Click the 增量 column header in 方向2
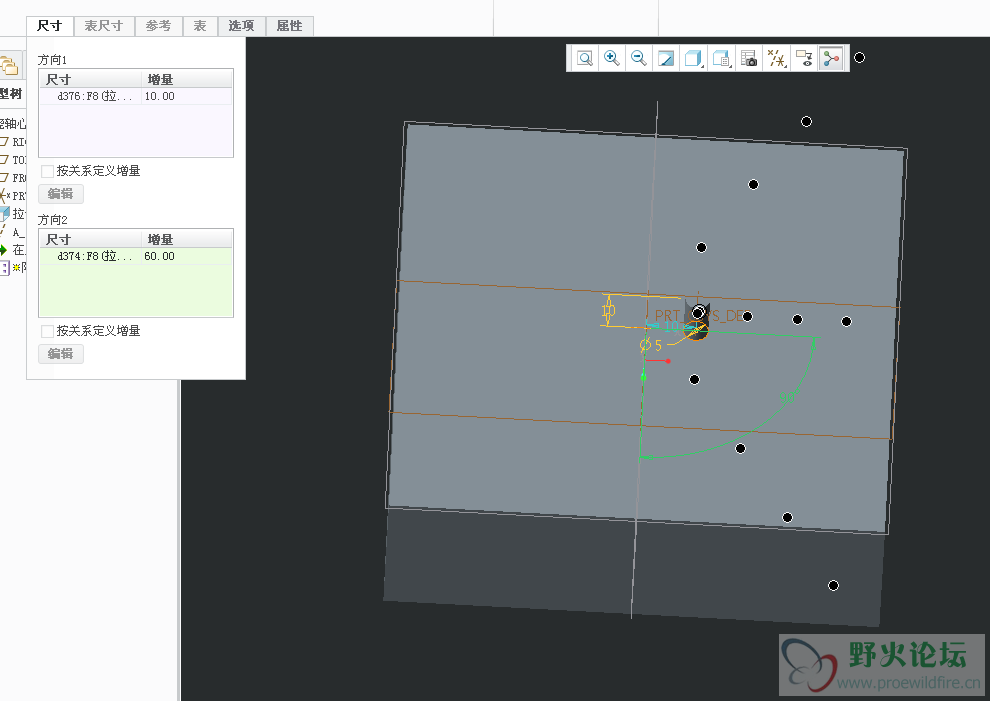The height and width of the screenshot is (701, 990). coord(187,239)
